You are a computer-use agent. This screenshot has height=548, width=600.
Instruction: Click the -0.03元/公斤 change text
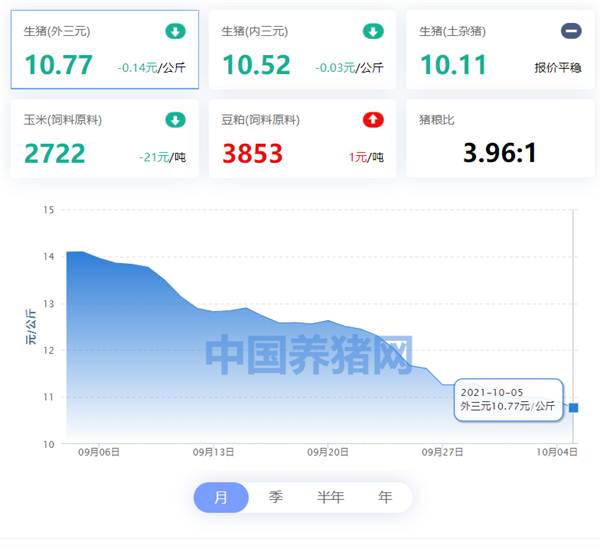[349, 68]
